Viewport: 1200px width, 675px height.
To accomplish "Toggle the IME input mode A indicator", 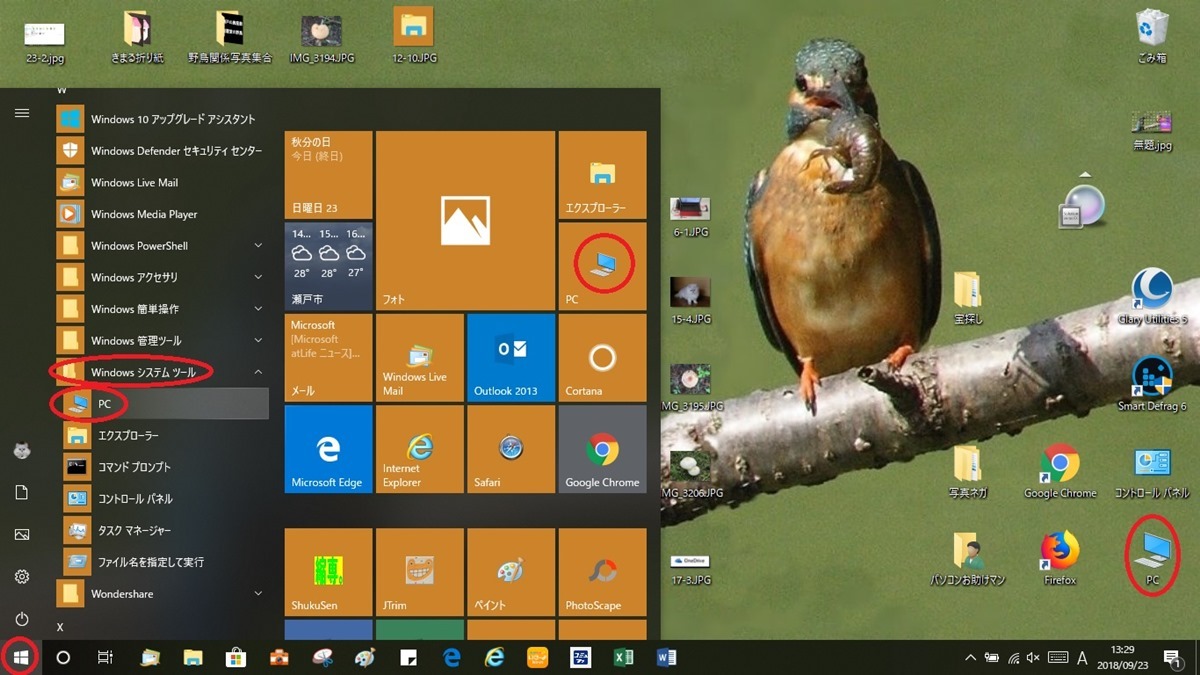I will (x=1082, y=658).
